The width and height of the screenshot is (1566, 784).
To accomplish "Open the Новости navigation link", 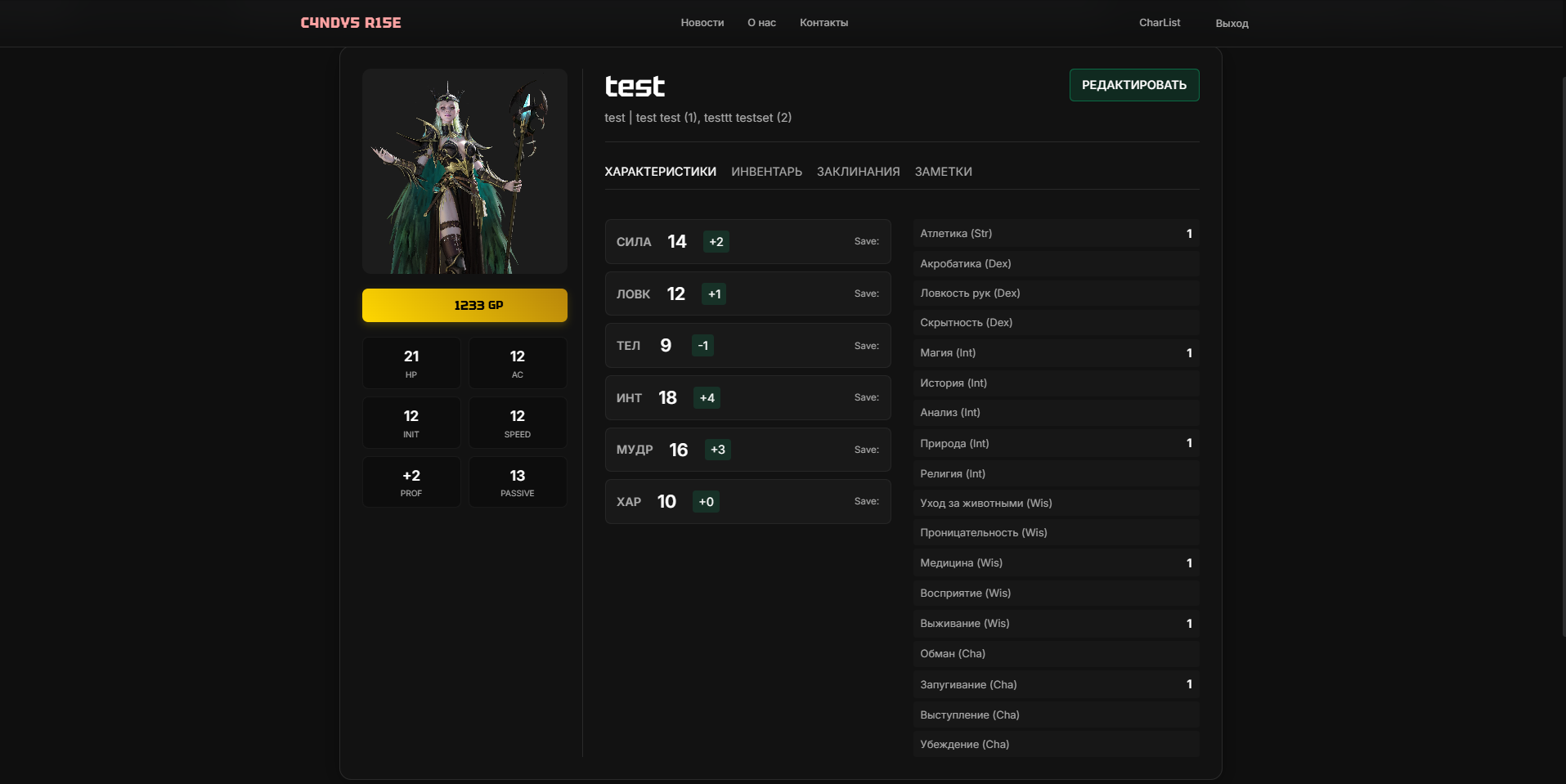I will click(x=702, y=23).
